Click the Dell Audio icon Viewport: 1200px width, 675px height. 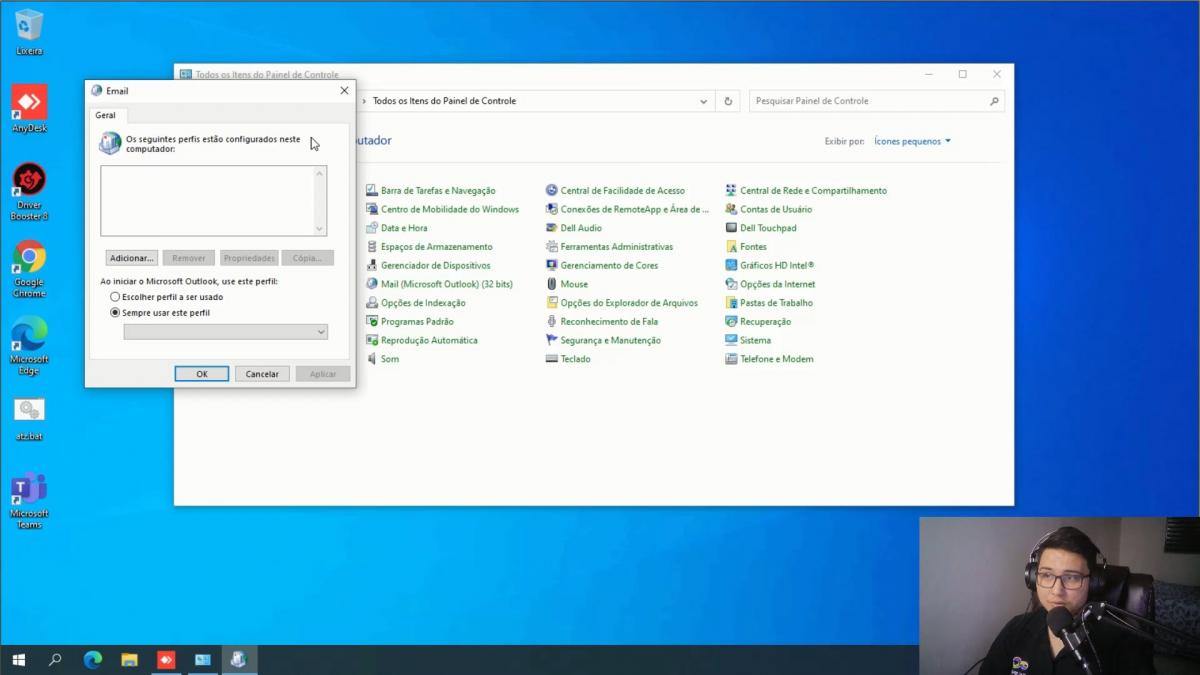tap(552, 228)
